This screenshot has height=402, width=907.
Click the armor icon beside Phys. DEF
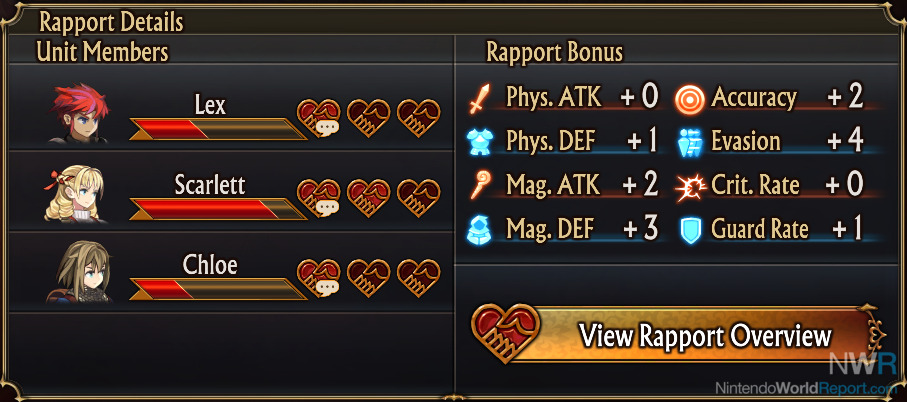pos(479,142)
